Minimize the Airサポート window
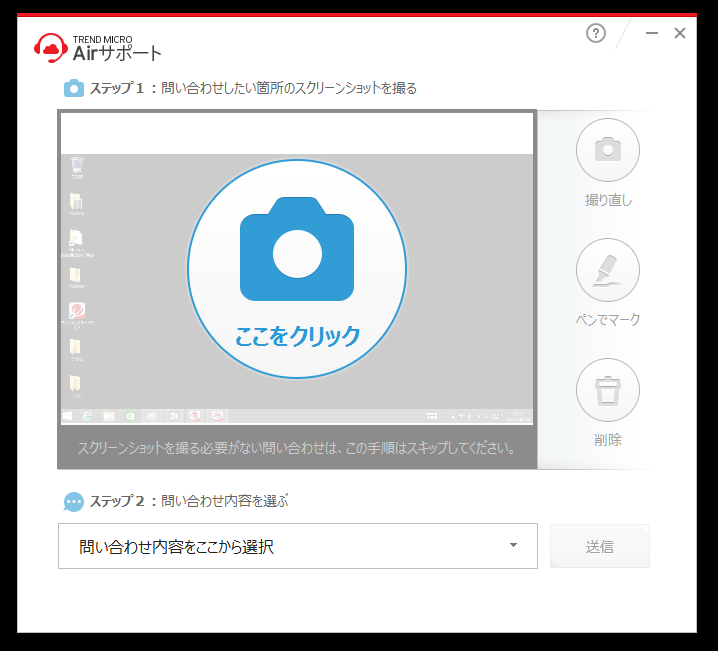The height and width of the screenshot is (651, 718). click(652, 34)
